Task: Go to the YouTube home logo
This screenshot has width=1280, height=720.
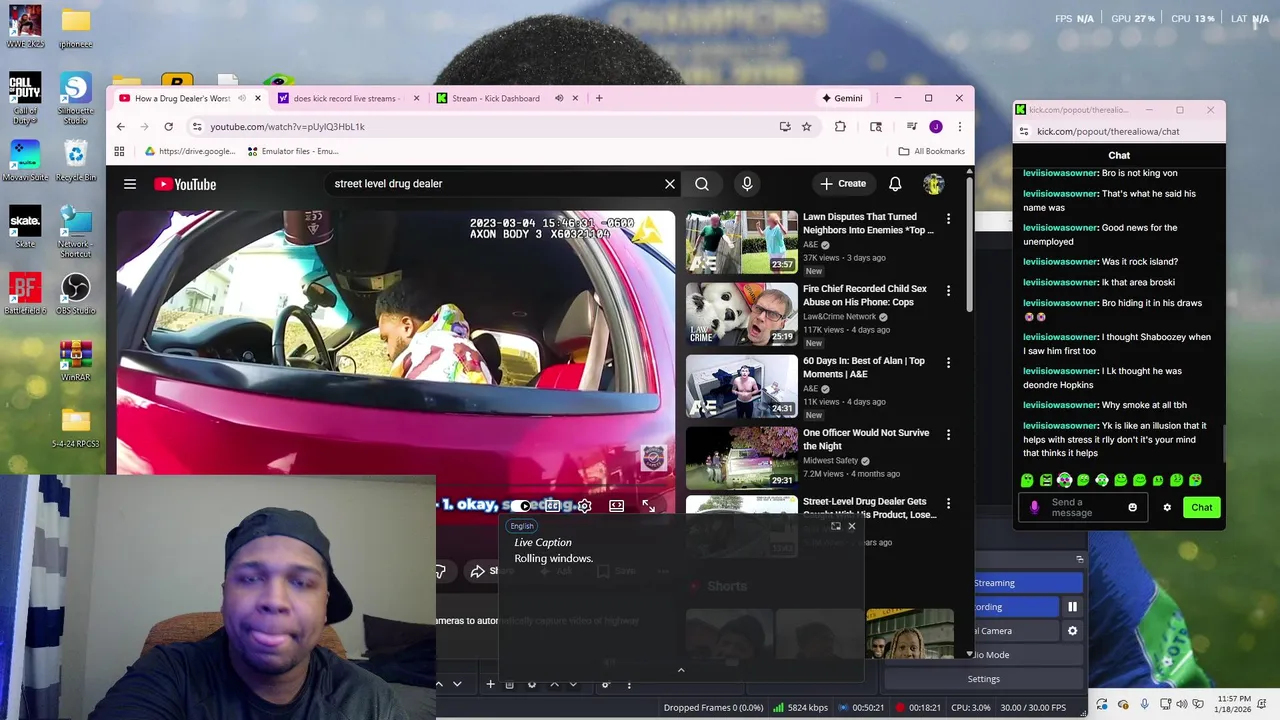Action: pyautogui.click(x=185, y=184)
